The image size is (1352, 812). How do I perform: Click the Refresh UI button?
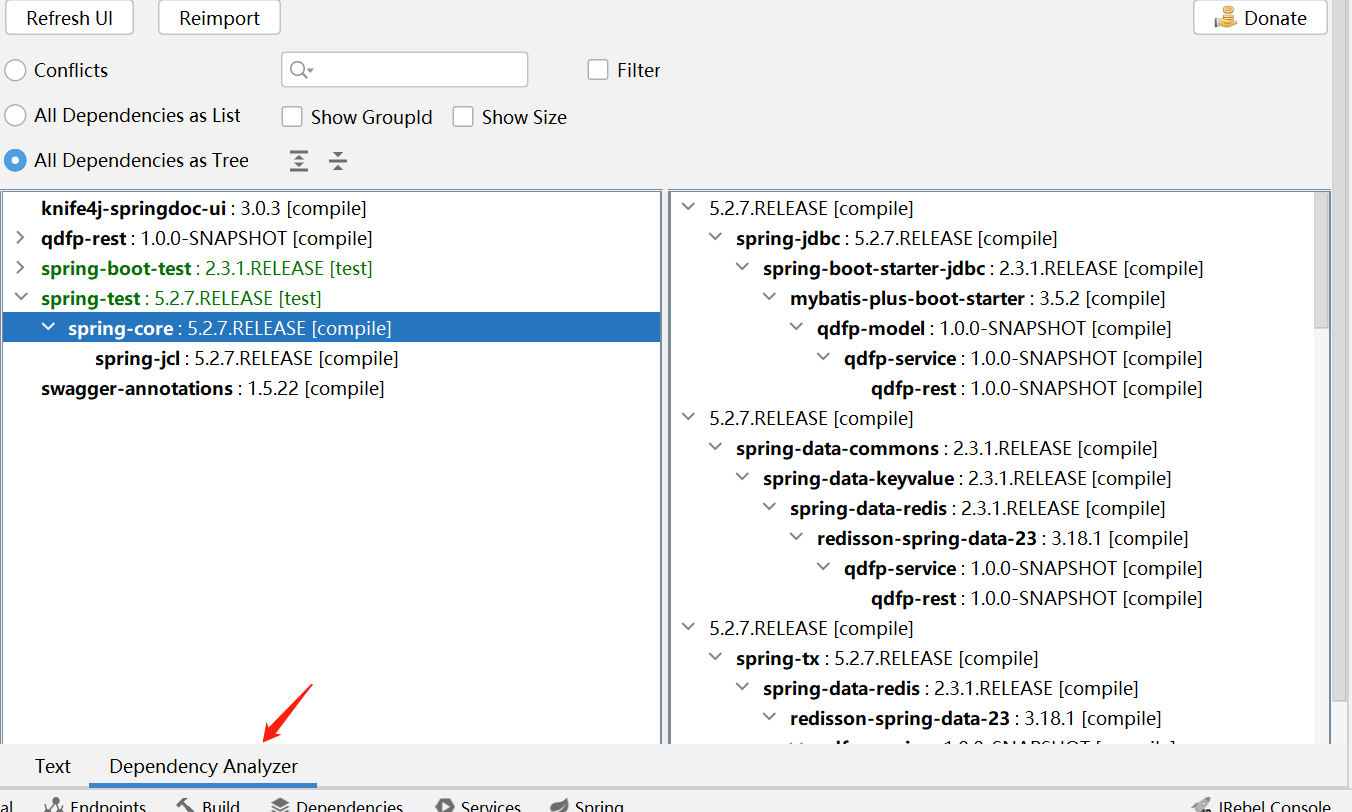(69, 18)
